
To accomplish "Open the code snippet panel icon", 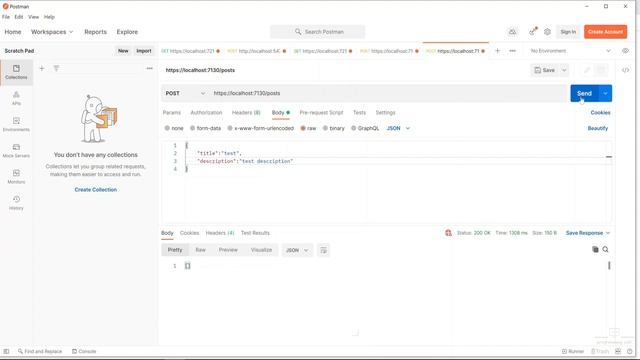I will tap(625, 70).
